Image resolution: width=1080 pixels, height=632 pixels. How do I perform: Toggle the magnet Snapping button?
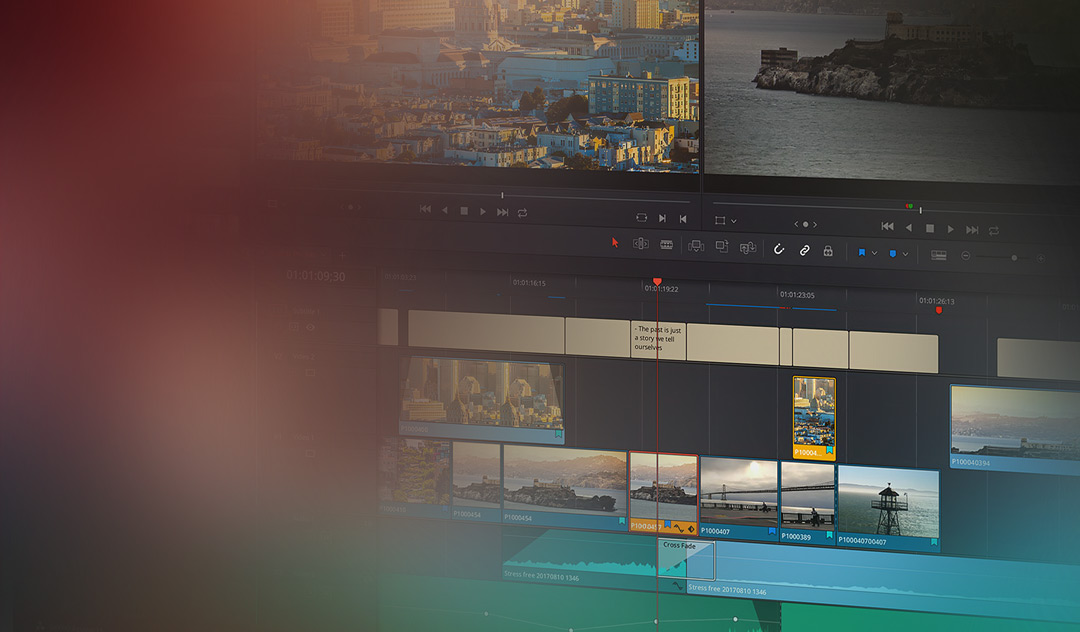coord(778,249)
